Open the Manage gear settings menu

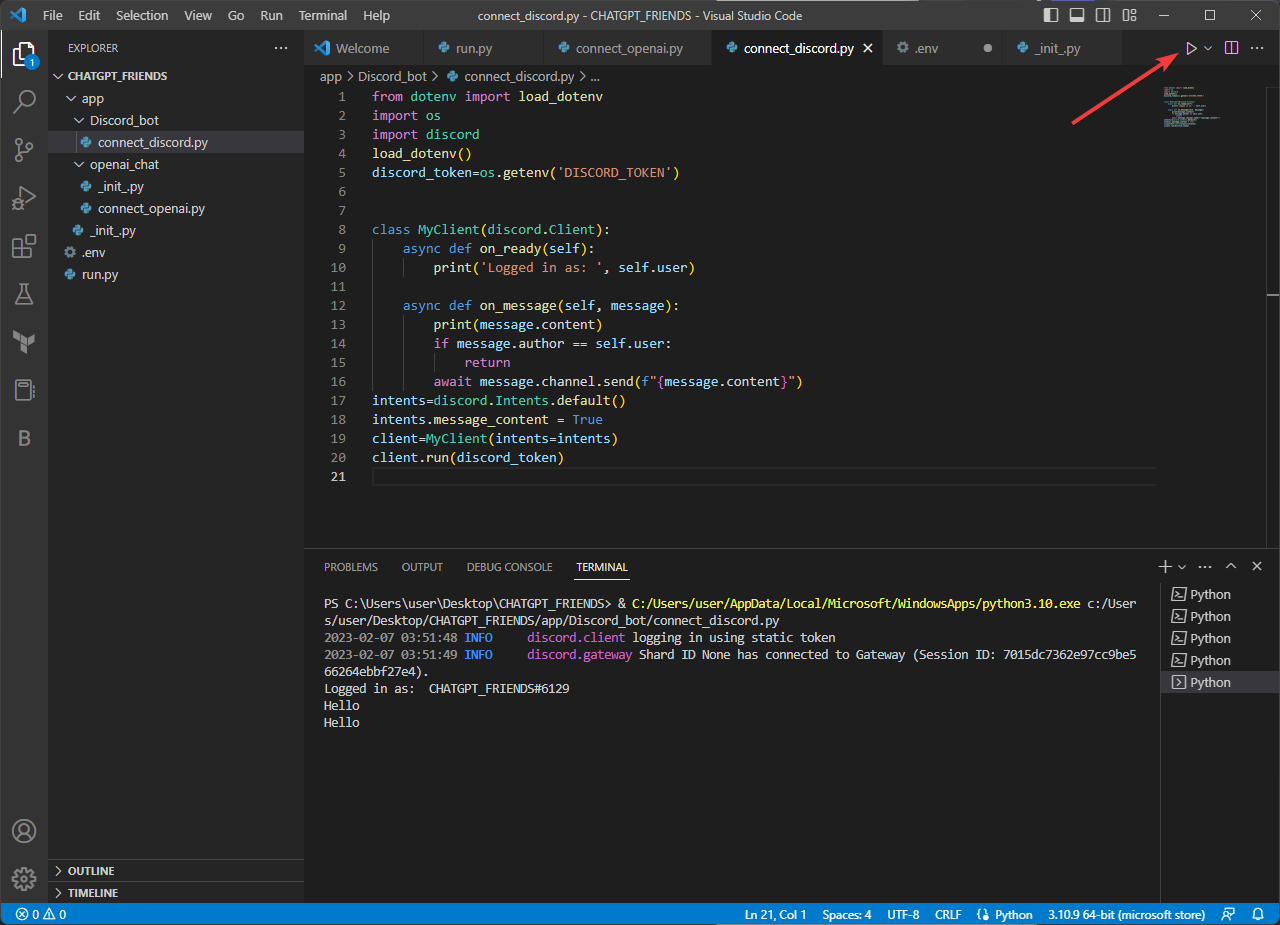24,879
